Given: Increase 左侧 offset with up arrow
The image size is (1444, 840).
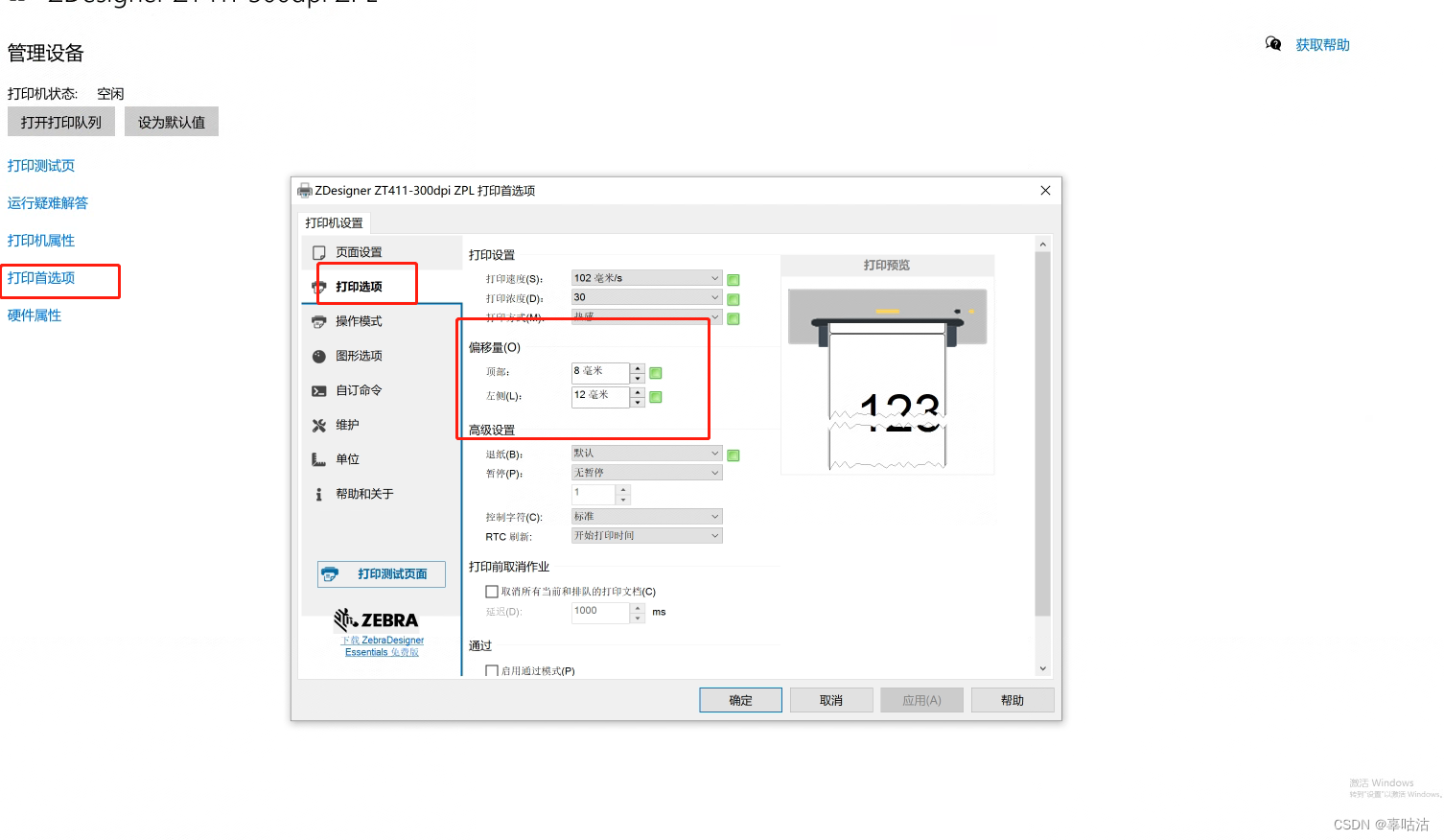Looking at the screenshot, I should coord(639,392).
